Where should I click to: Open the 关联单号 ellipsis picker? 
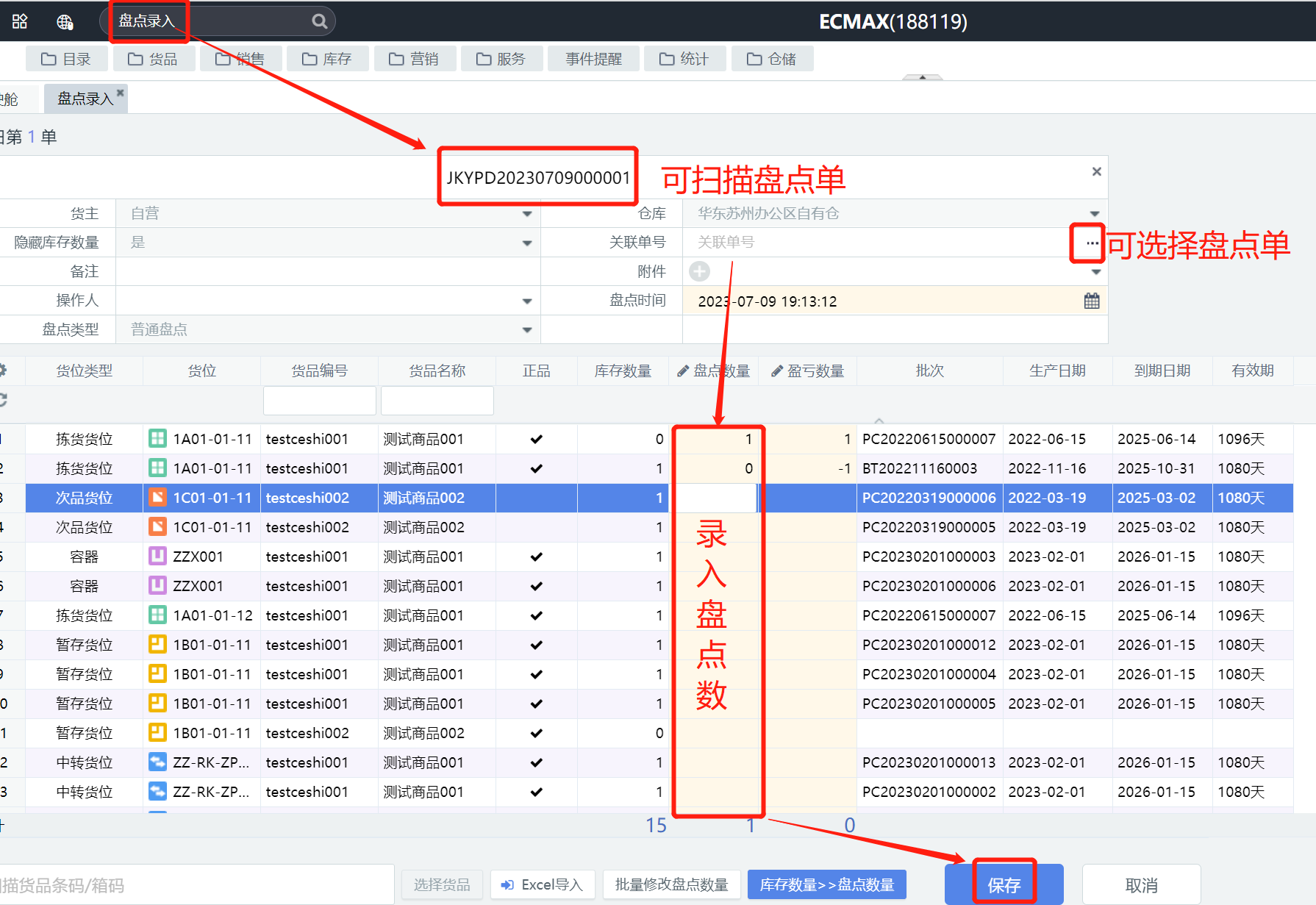pos(1092,243)
